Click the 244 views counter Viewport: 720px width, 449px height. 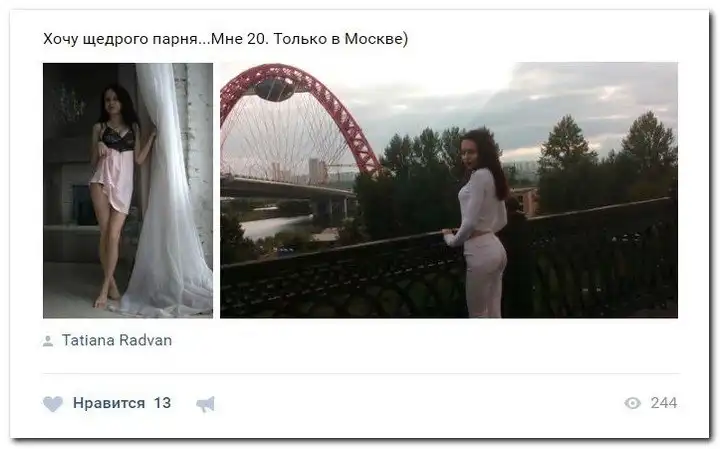(x=664, y=403)
